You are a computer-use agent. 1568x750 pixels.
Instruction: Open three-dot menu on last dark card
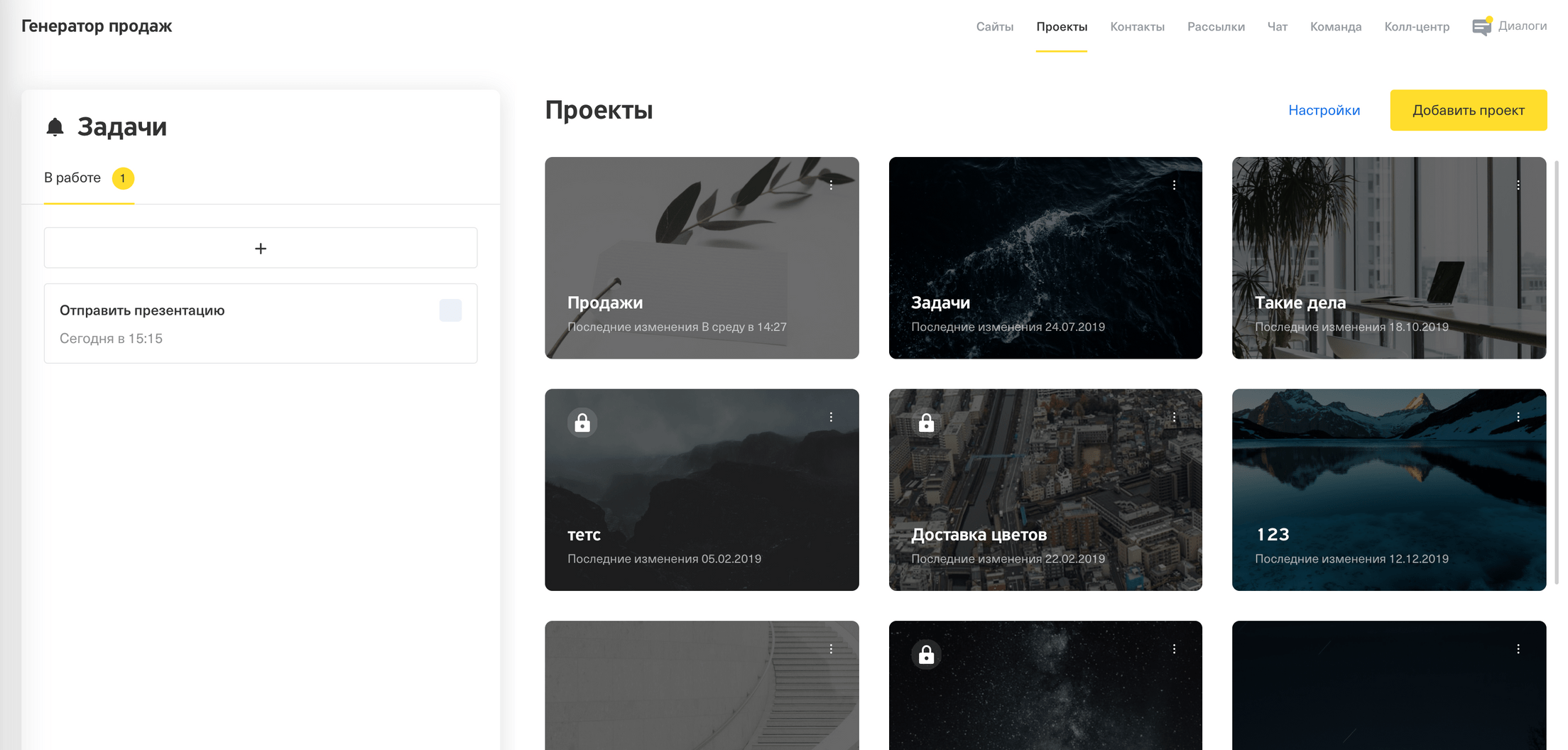[x=1518, y=649]
